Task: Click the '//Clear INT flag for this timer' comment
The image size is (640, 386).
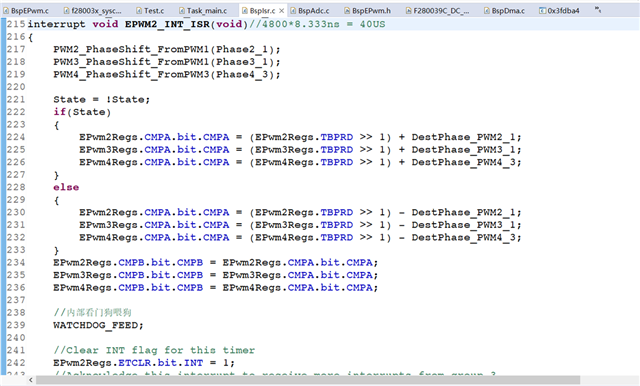Action: coord(154,351)
